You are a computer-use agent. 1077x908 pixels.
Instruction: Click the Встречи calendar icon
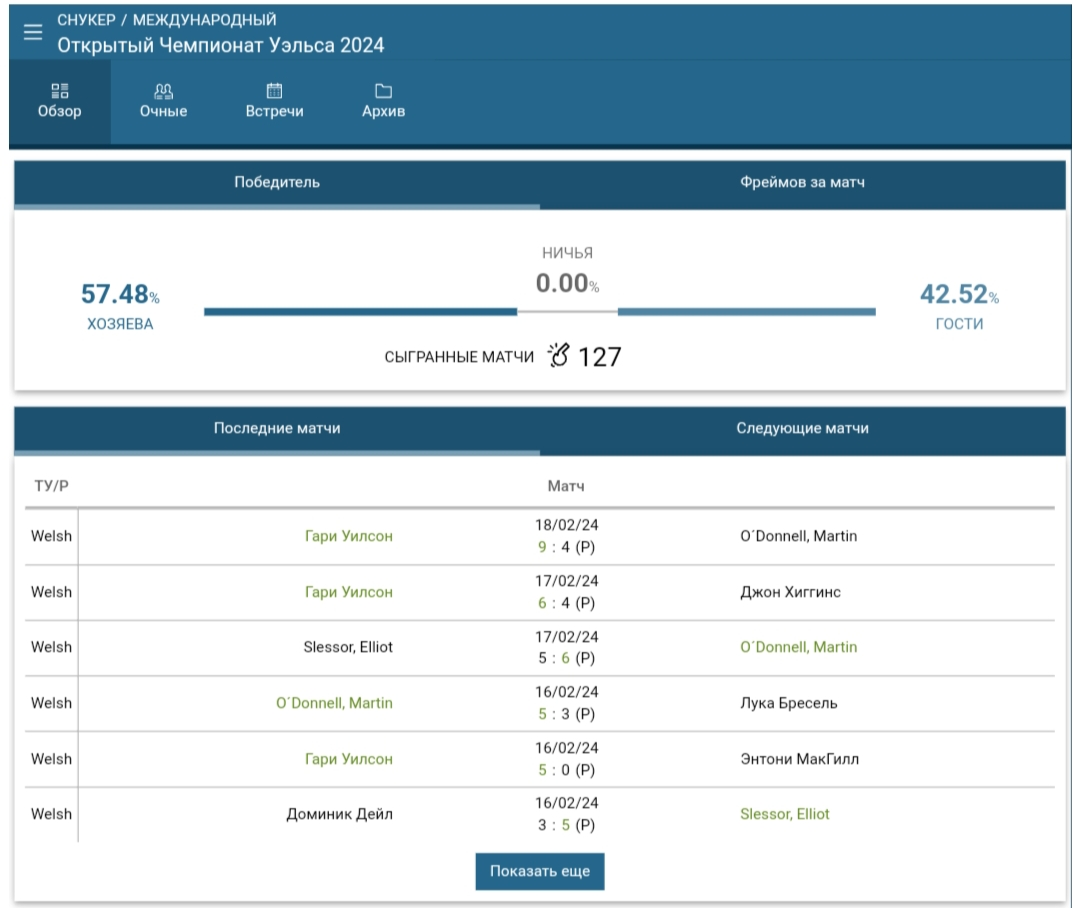[x=274, y=90]
